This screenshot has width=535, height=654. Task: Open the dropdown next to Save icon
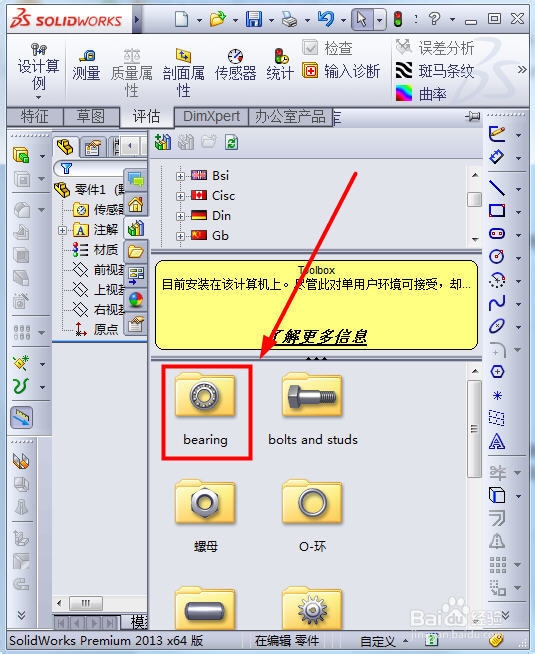click(271, 20)
